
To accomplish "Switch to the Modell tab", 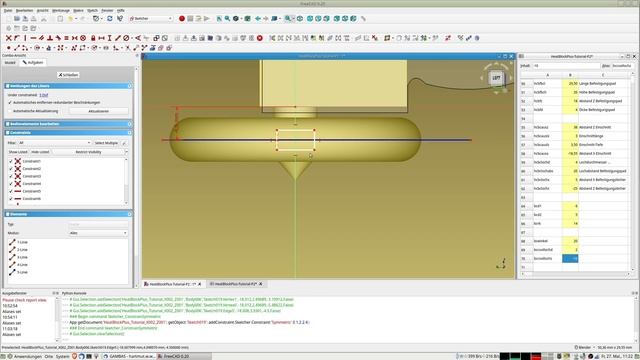I will pyautogui.click(x=10, y=62).
